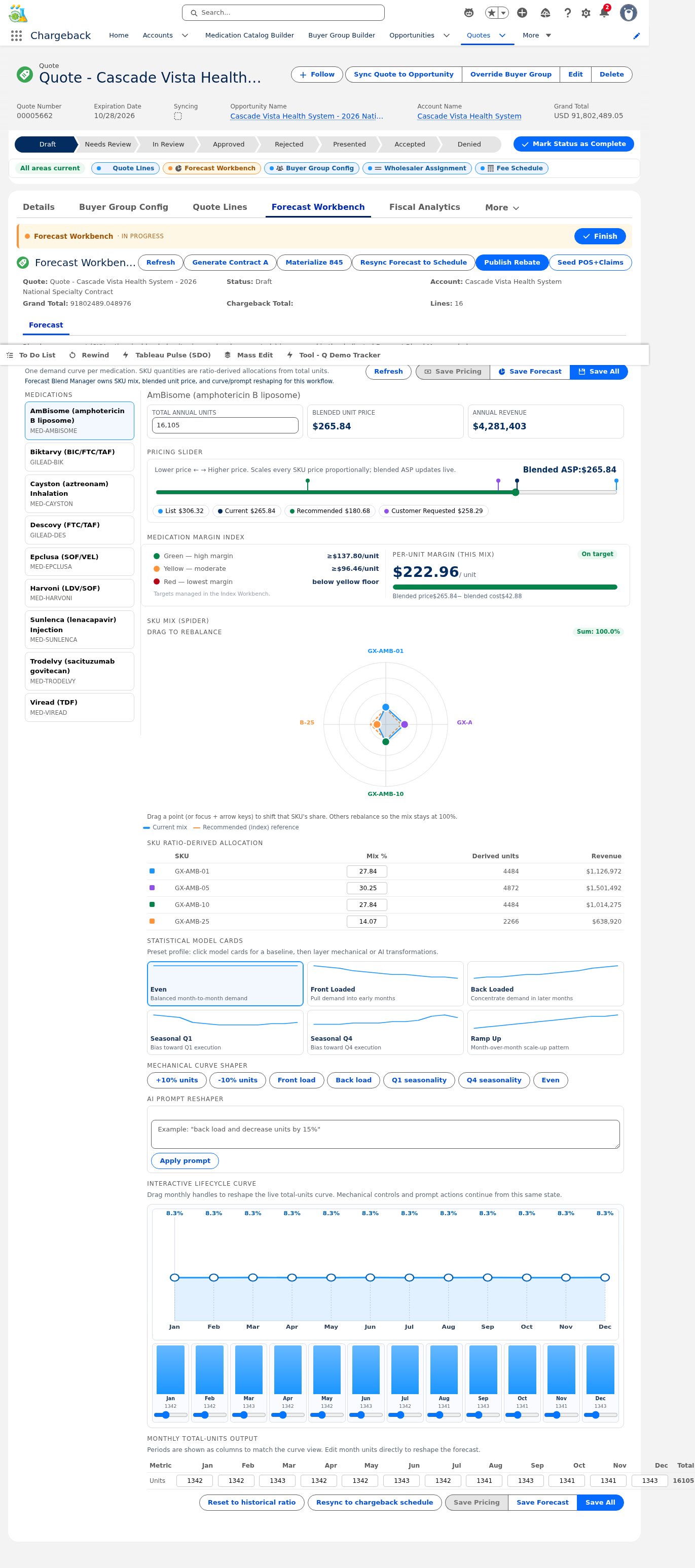Expand the More record tabs dropdown
Image resolution: width=695 pixels, height=1568 pixels.
coord(502,207)
